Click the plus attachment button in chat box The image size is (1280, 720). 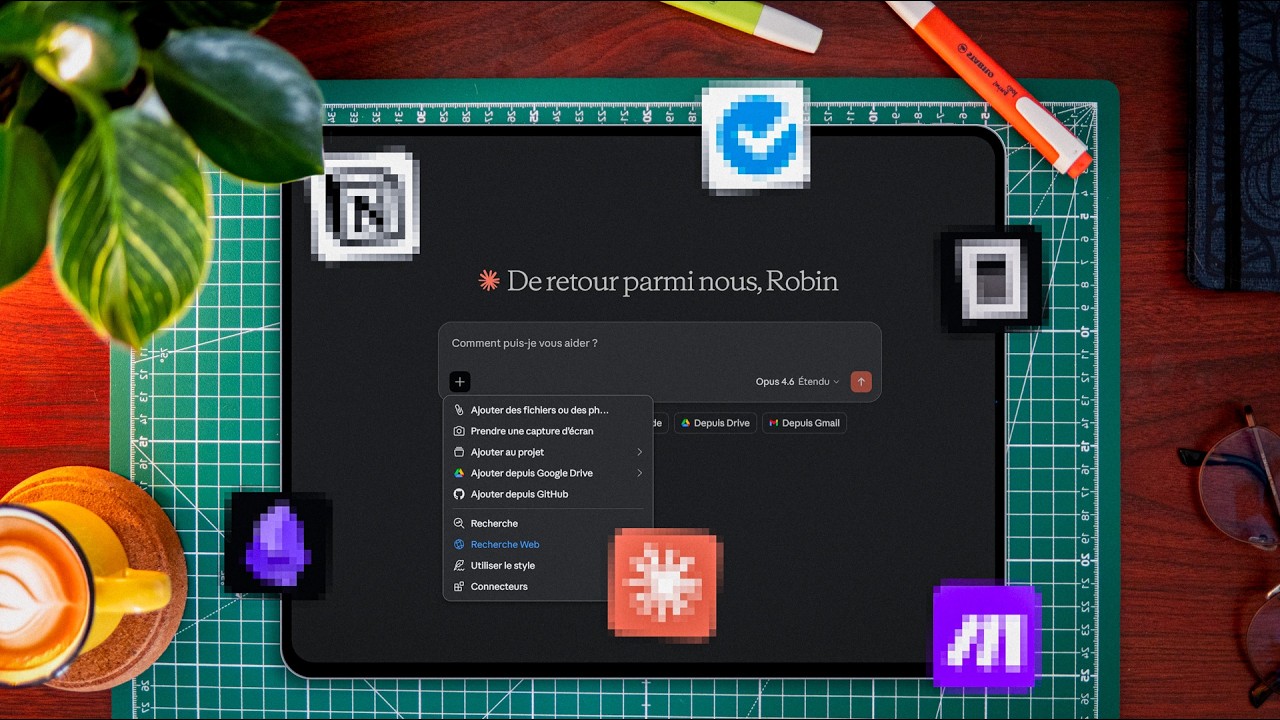click(x=459, y=382)
